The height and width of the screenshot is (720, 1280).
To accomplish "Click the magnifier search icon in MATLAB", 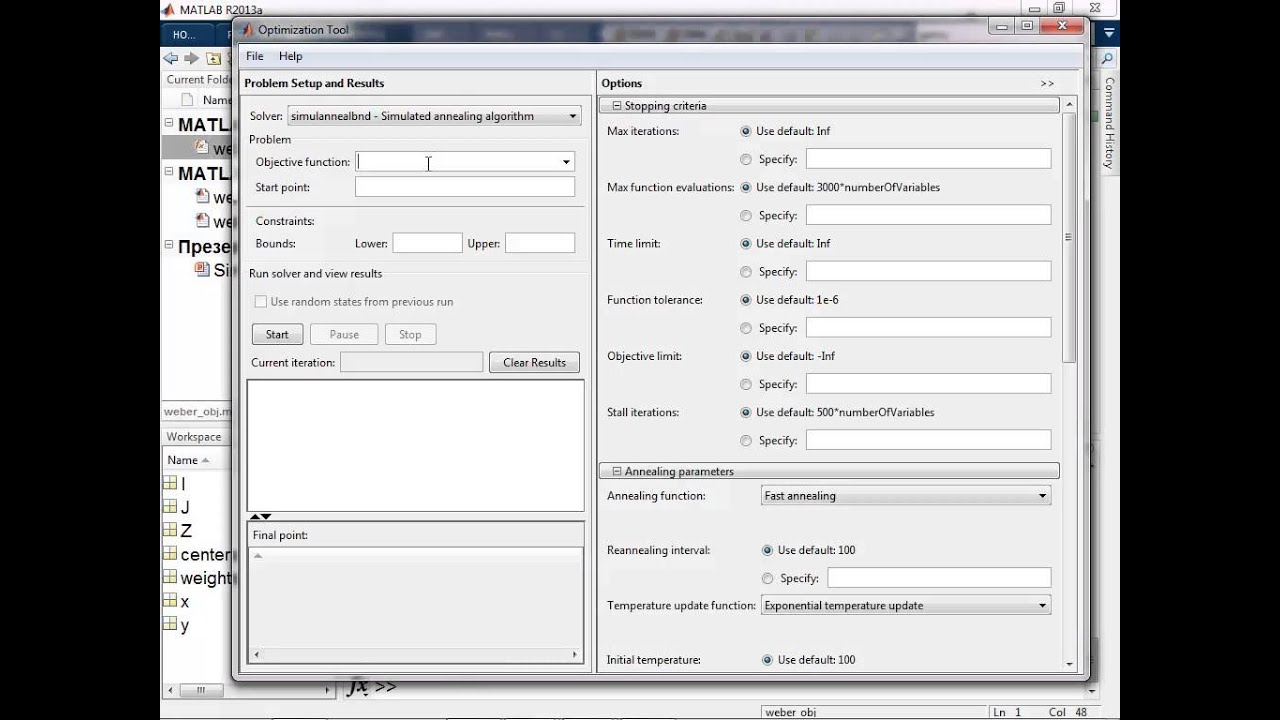I will [1107, 59].
